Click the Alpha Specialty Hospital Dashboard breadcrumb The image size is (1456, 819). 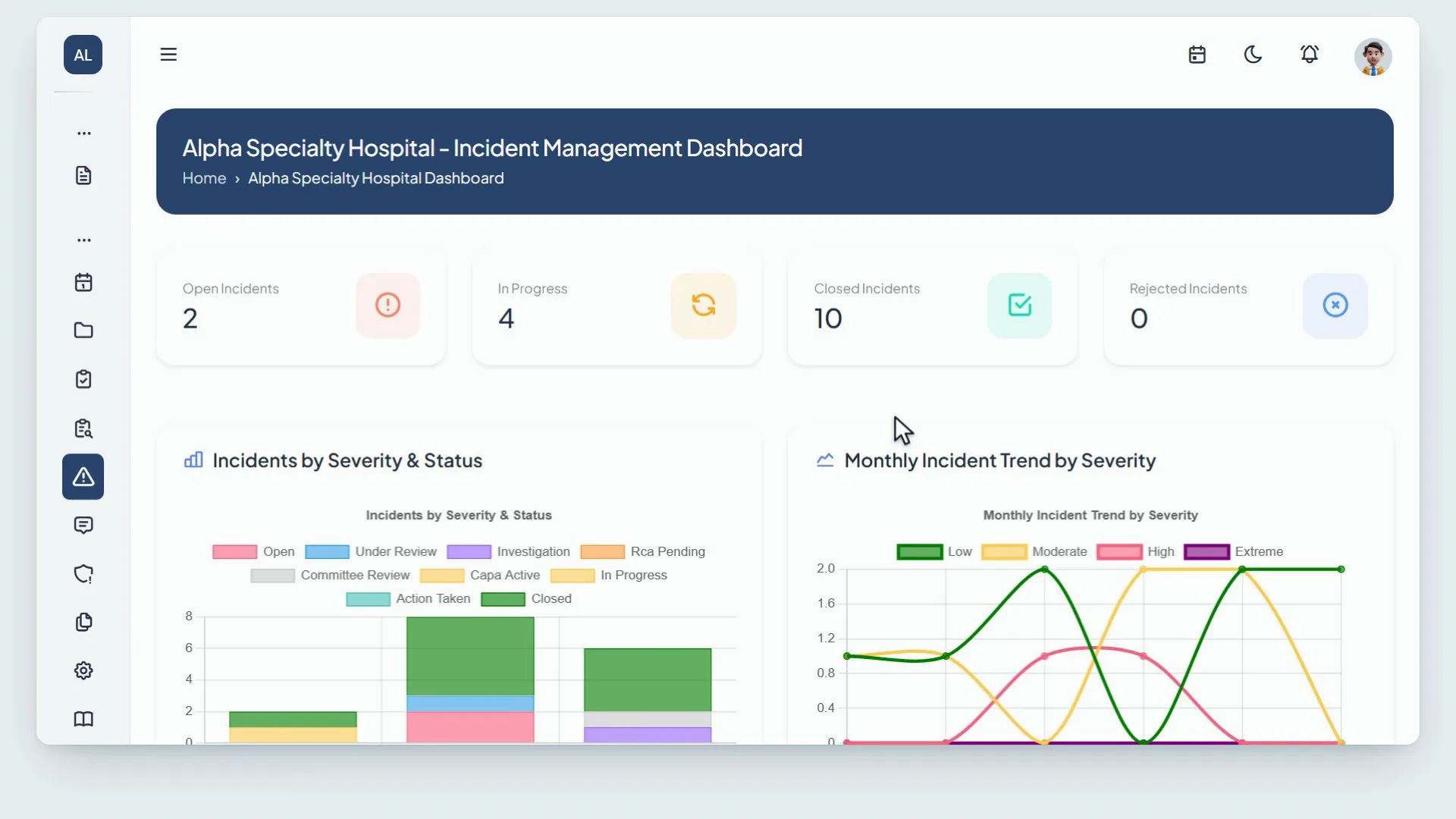pos(376,178)
